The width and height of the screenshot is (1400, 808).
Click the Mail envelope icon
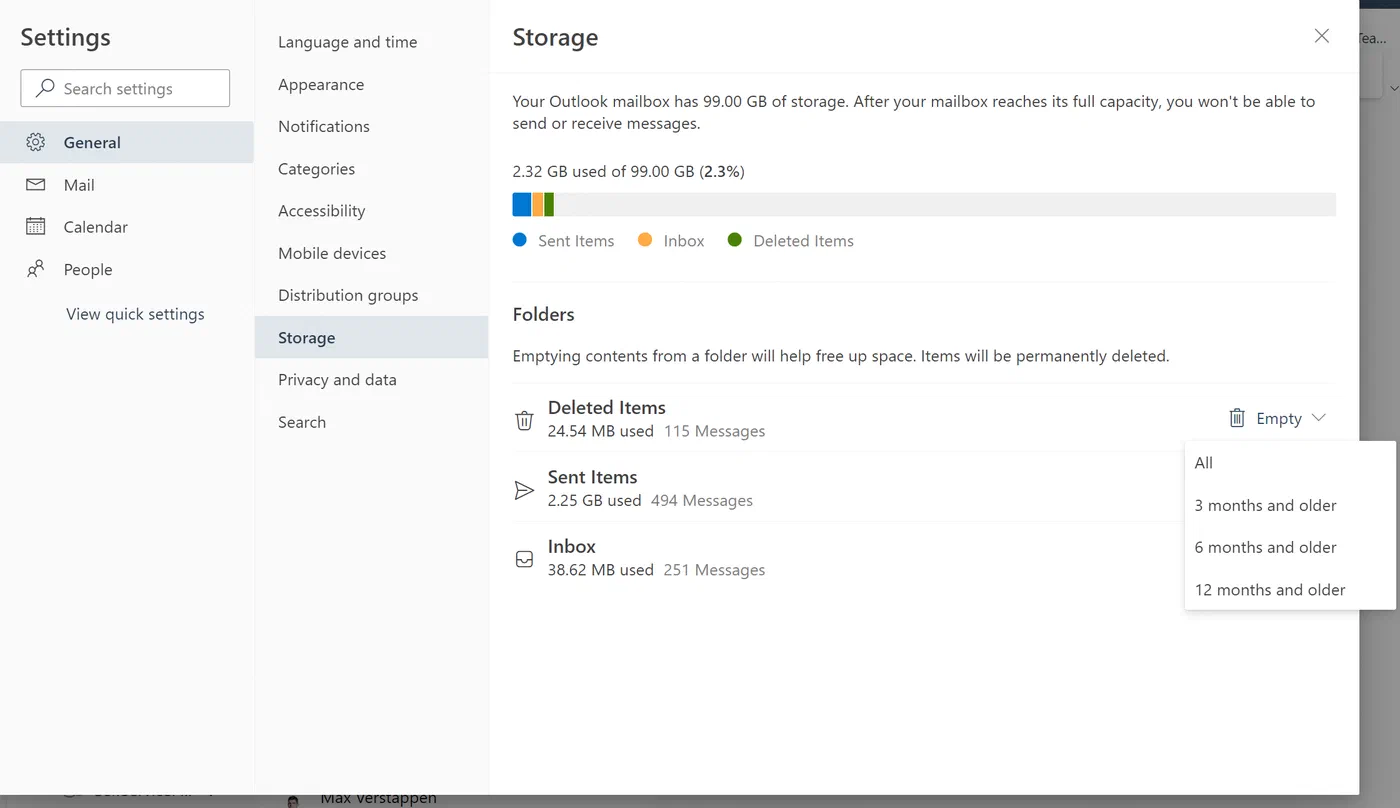click(36, 185)
